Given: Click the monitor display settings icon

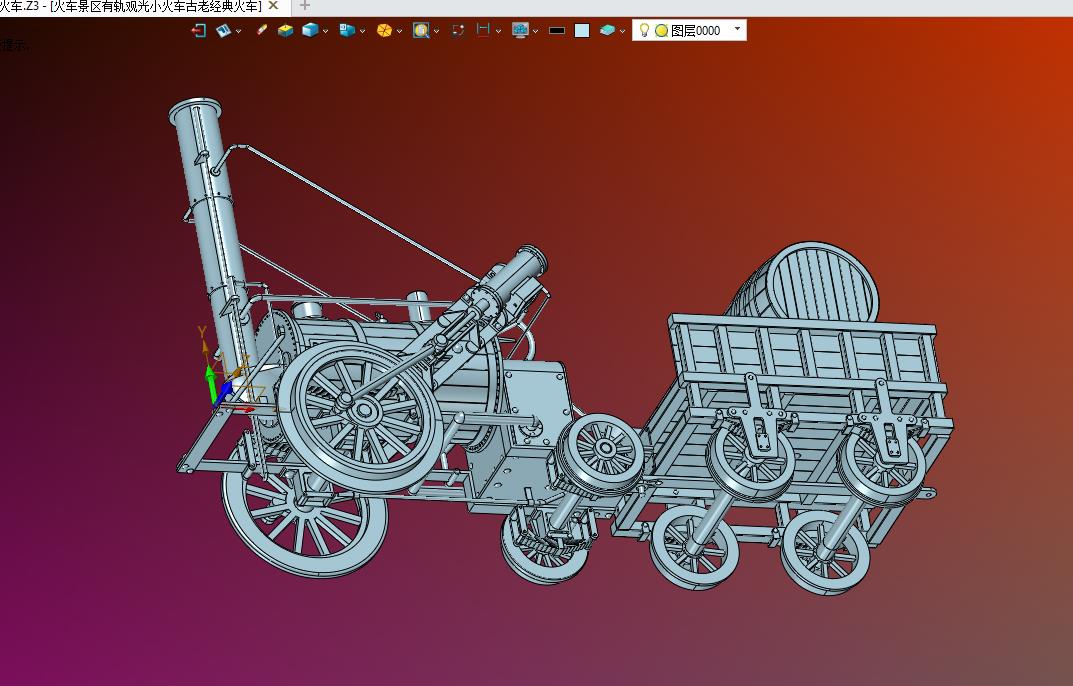Looking at the screenshot, I should pos(520,30).
